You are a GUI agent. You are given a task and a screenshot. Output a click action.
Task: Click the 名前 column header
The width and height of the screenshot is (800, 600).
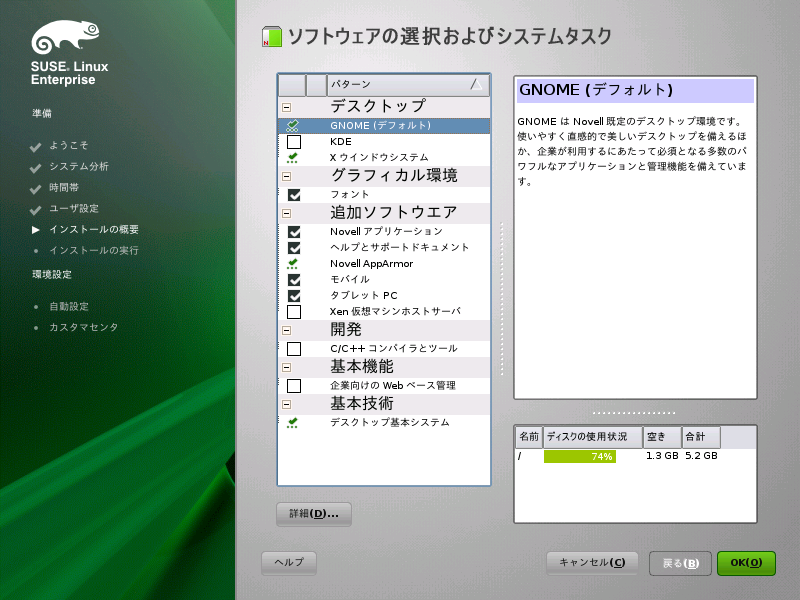point(529,437)
